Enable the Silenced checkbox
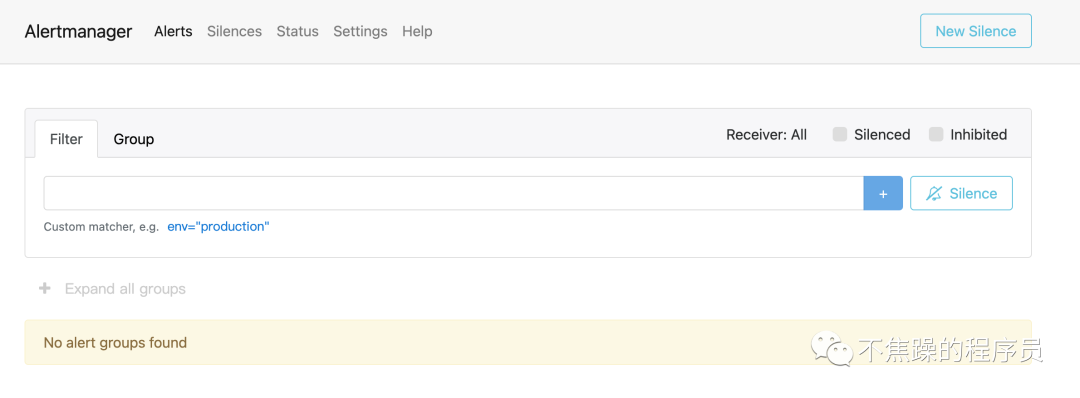 840,135
